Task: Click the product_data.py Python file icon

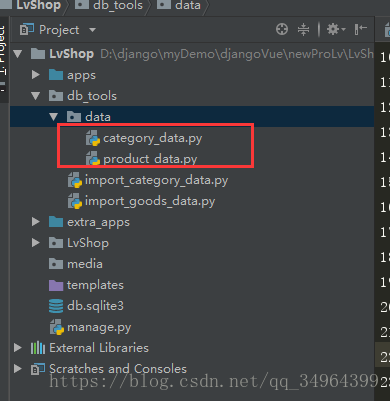Action: (93, 159)
